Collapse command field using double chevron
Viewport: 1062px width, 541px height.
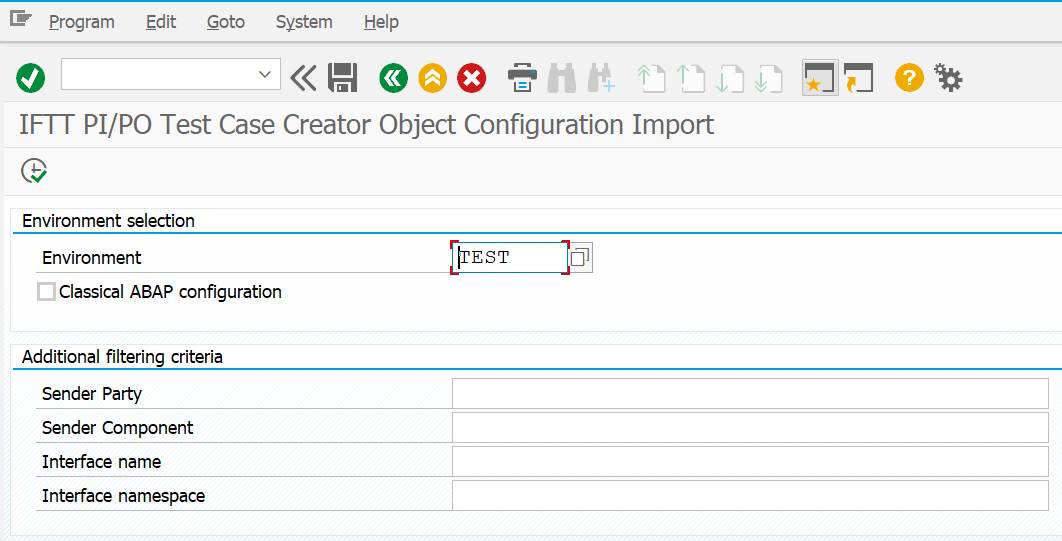pos(303,77)
